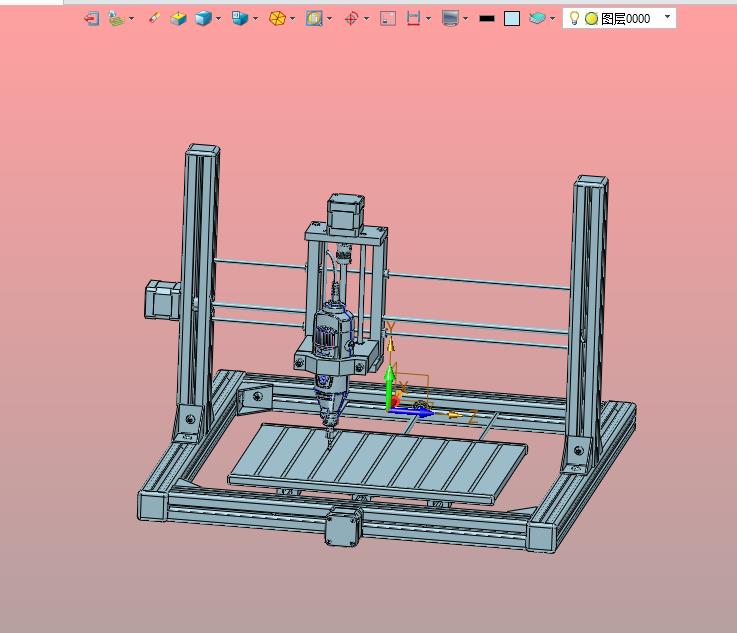Viewport: 737px width, 633px height.
Task: Click the teal surface sheet icon
Action: tap(537, 18)
